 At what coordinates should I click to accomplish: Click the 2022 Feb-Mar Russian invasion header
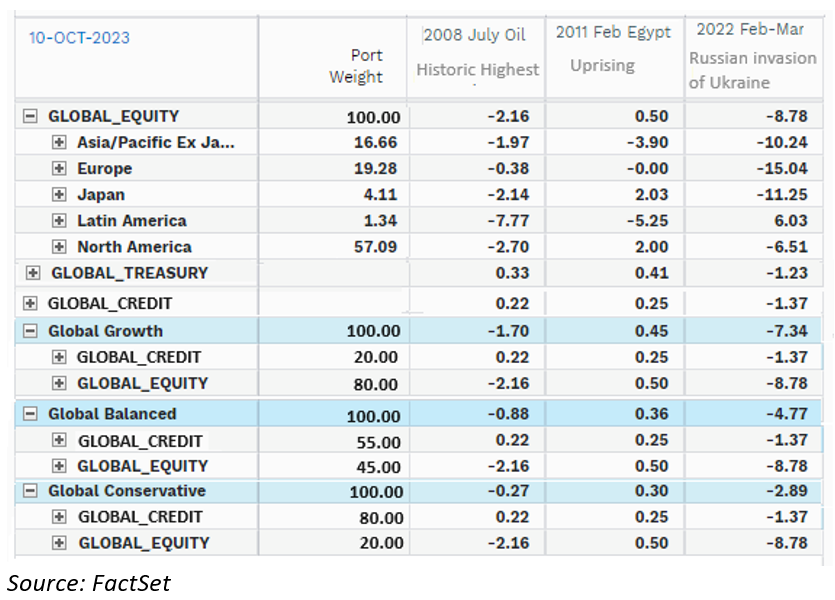[751, 55]
